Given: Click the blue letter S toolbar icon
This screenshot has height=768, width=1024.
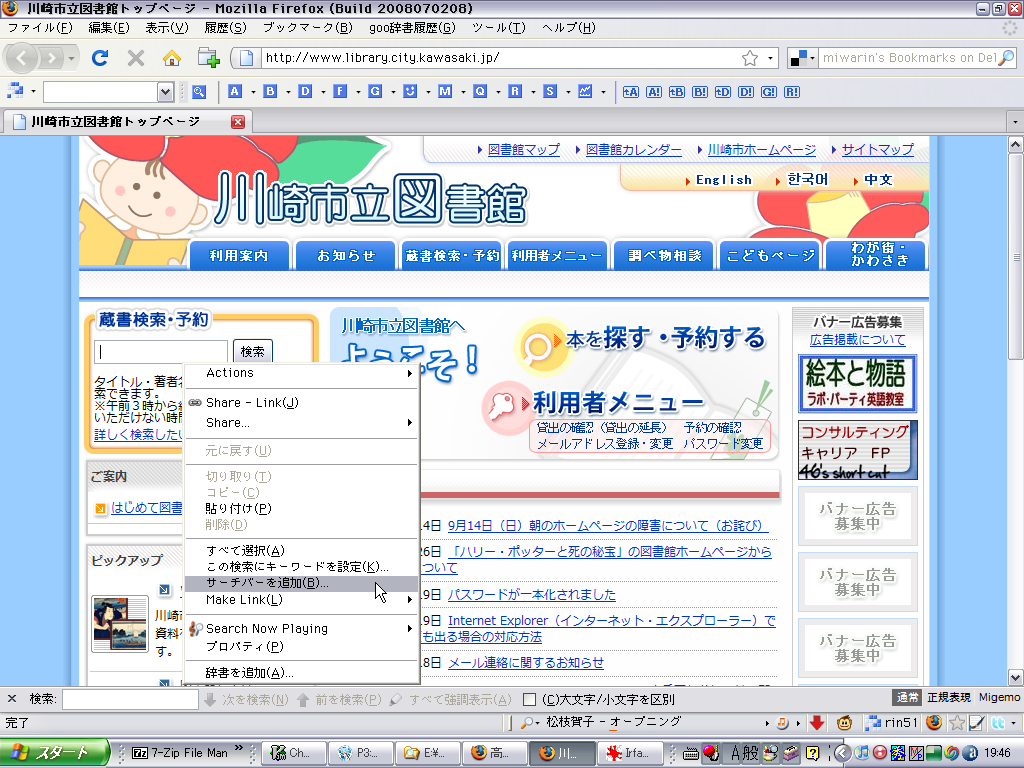Looking at the screenshot, I should pyautogui.click(x=550, y=91).
